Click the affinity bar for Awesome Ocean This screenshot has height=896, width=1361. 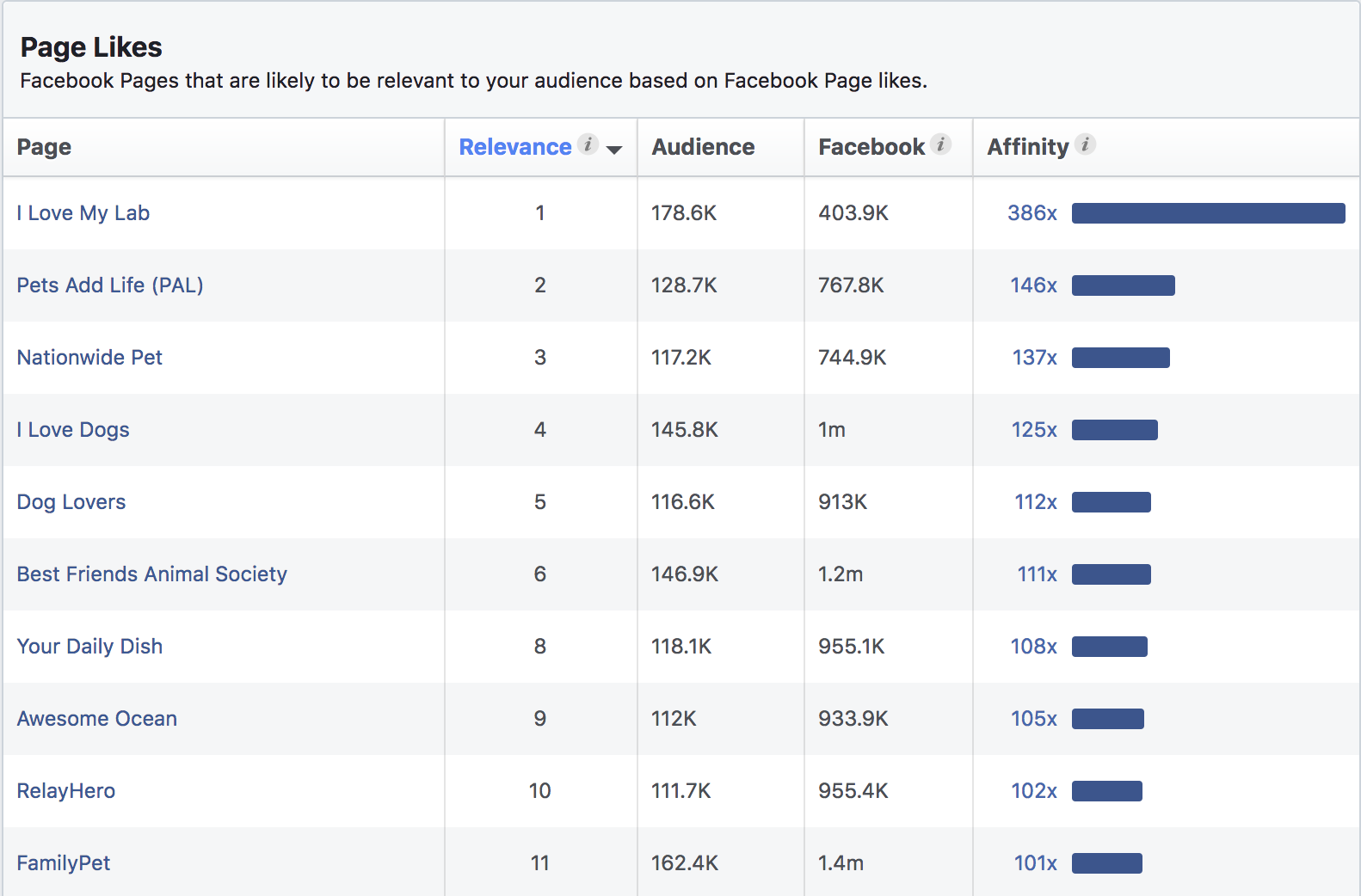pyautogui.click(x=1108, y=719)
